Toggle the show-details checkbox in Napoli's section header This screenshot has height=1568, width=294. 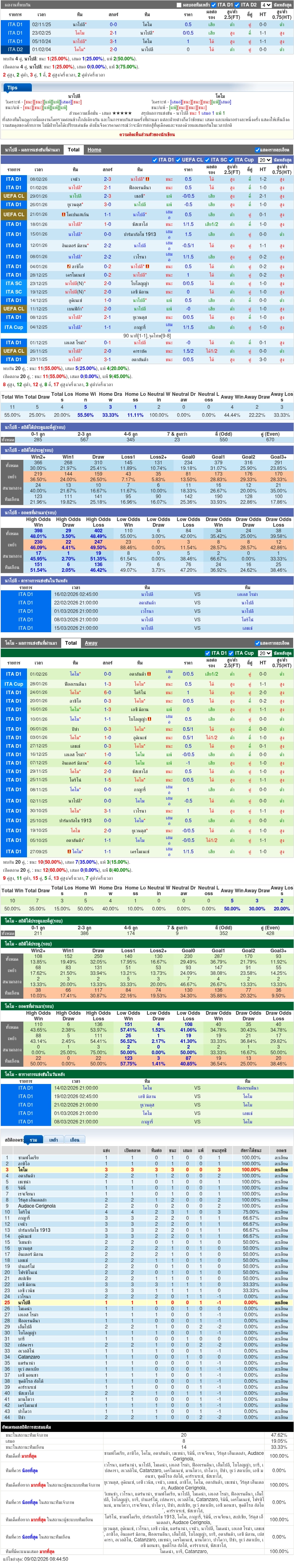pyautogui.click(x=257, y=150)
